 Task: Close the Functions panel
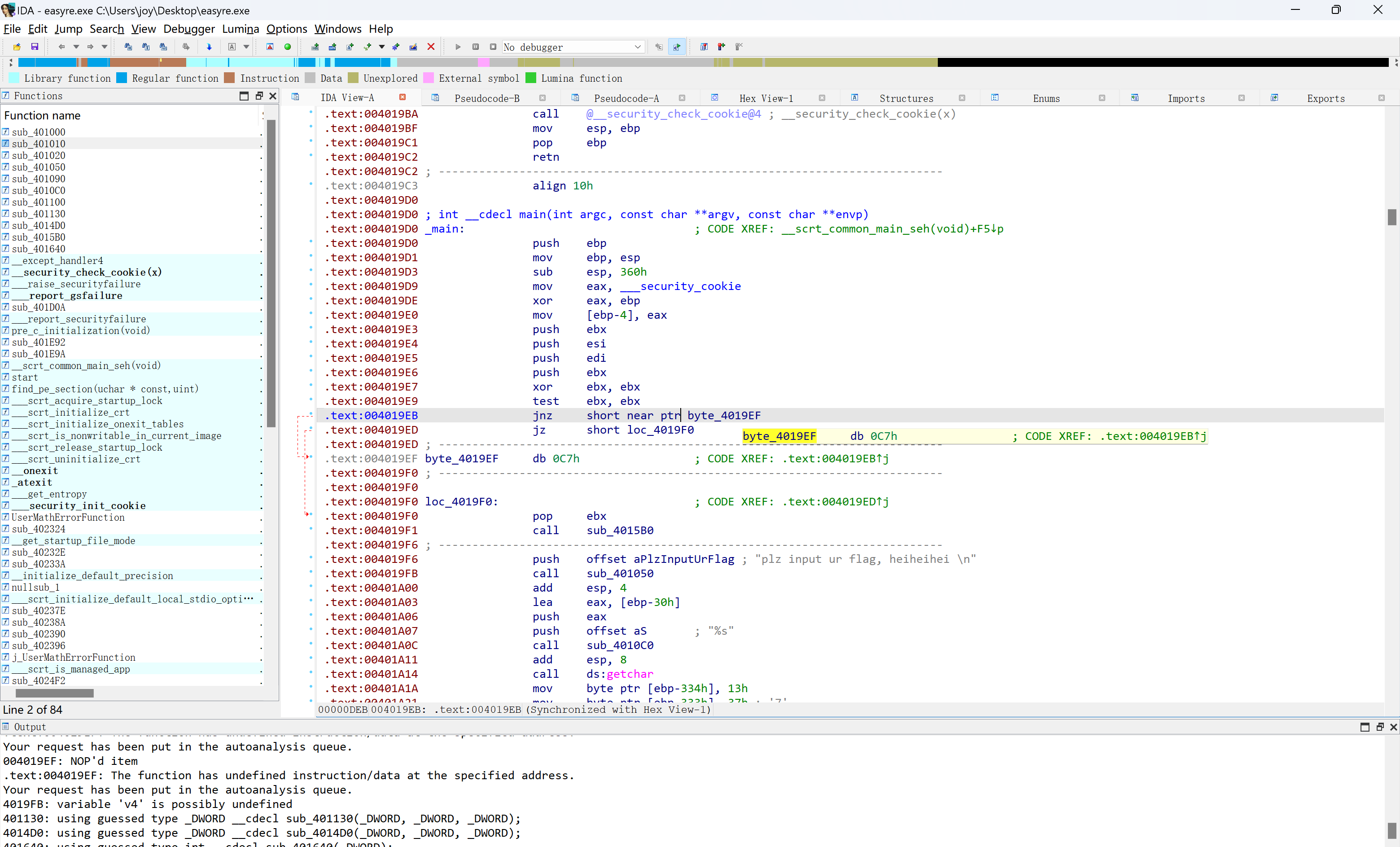(x=273, y=96)
